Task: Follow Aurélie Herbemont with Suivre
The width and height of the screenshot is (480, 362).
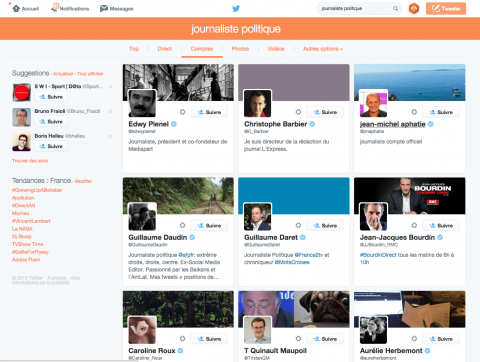Action: pyautogui.click(x=441, y=339)
